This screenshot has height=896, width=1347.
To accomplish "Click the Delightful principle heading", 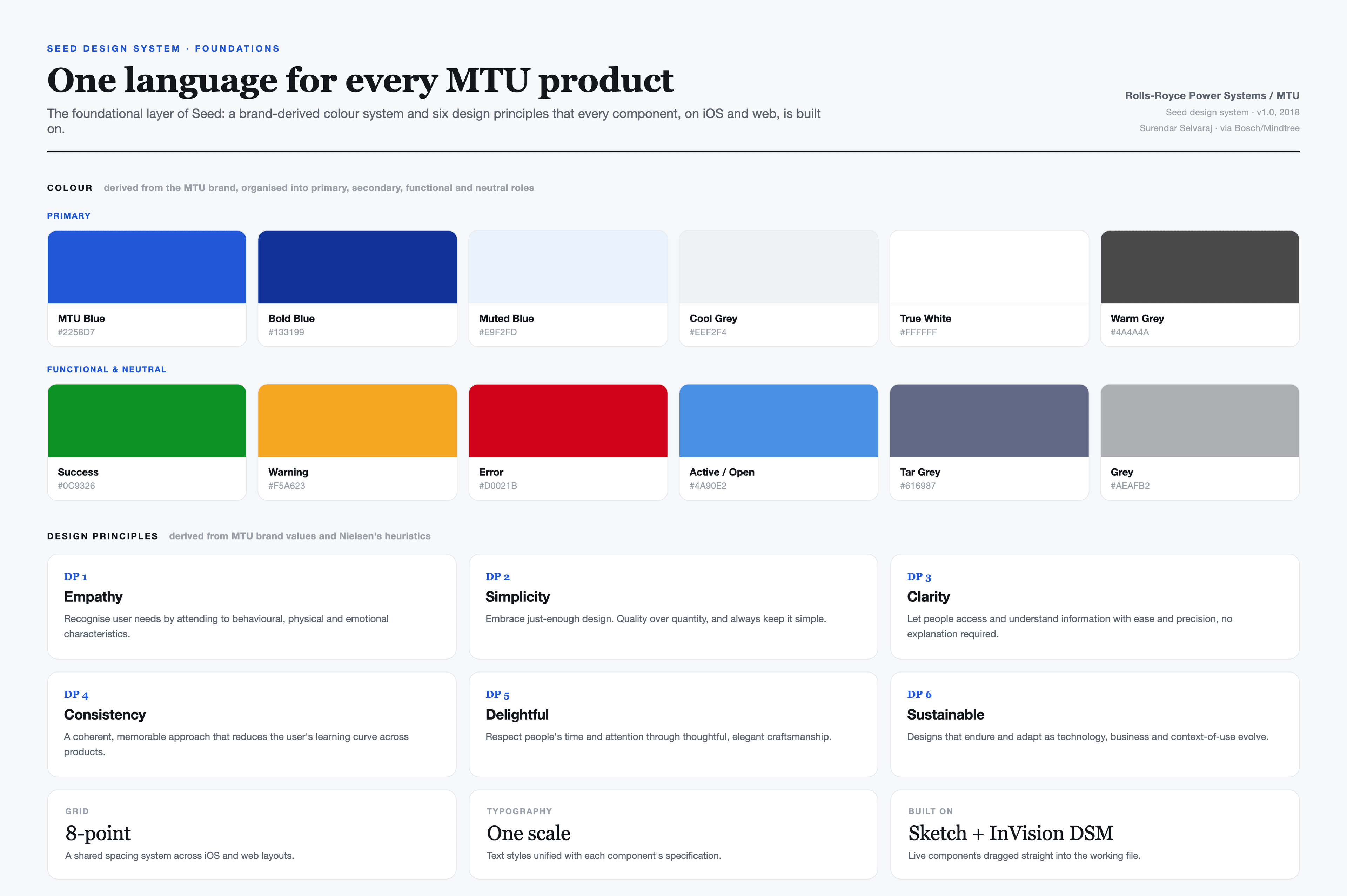I will pos(517,715).
